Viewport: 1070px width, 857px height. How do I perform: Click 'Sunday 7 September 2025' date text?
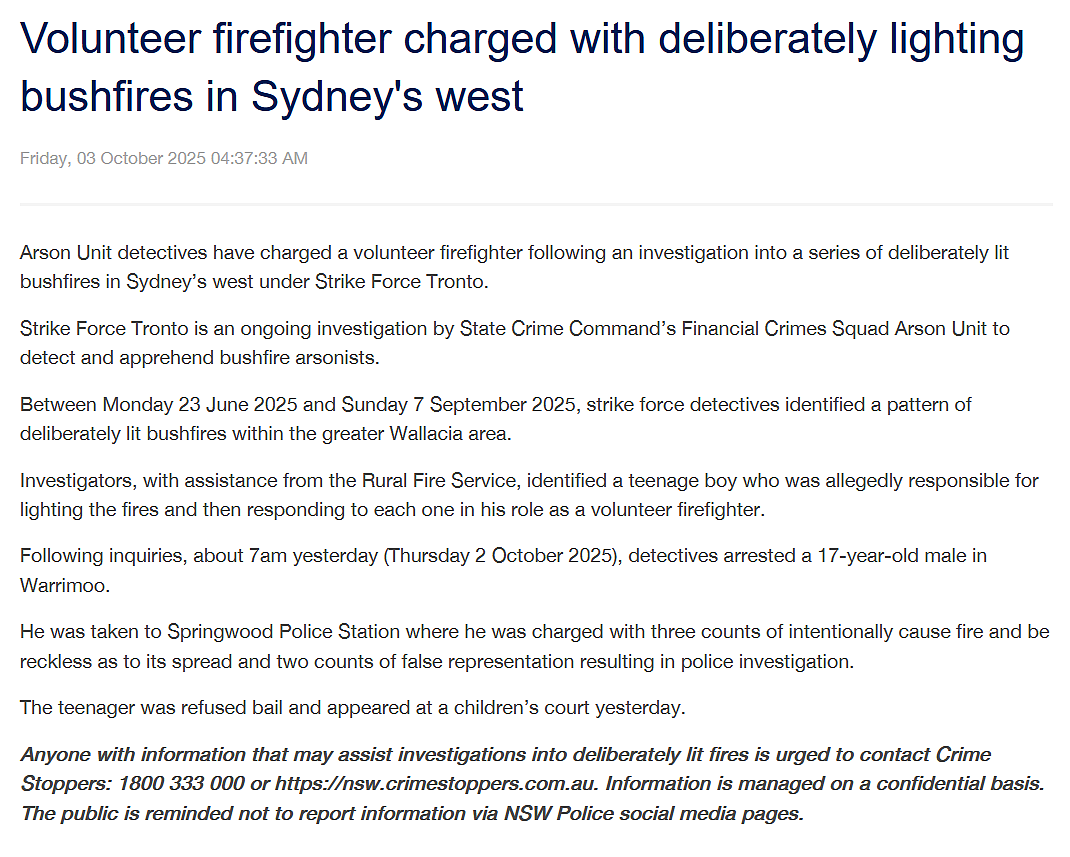[x=459, y=405]
